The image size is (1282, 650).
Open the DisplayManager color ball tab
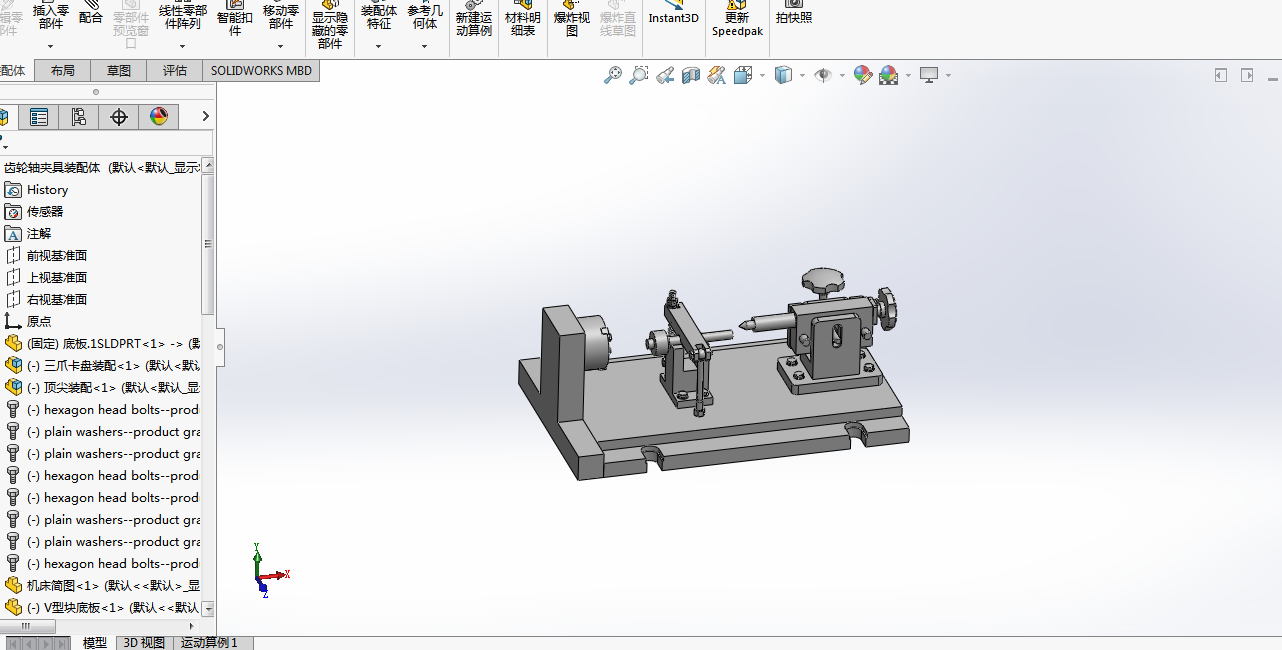point(159,117)
